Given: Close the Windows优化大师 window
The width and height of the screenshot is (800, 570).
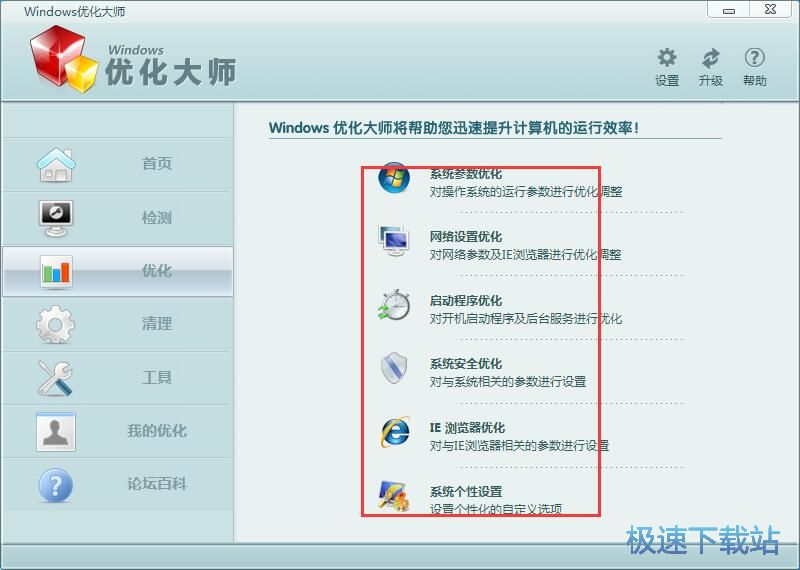Looking at the screenshot, I should tap(771, 10).
